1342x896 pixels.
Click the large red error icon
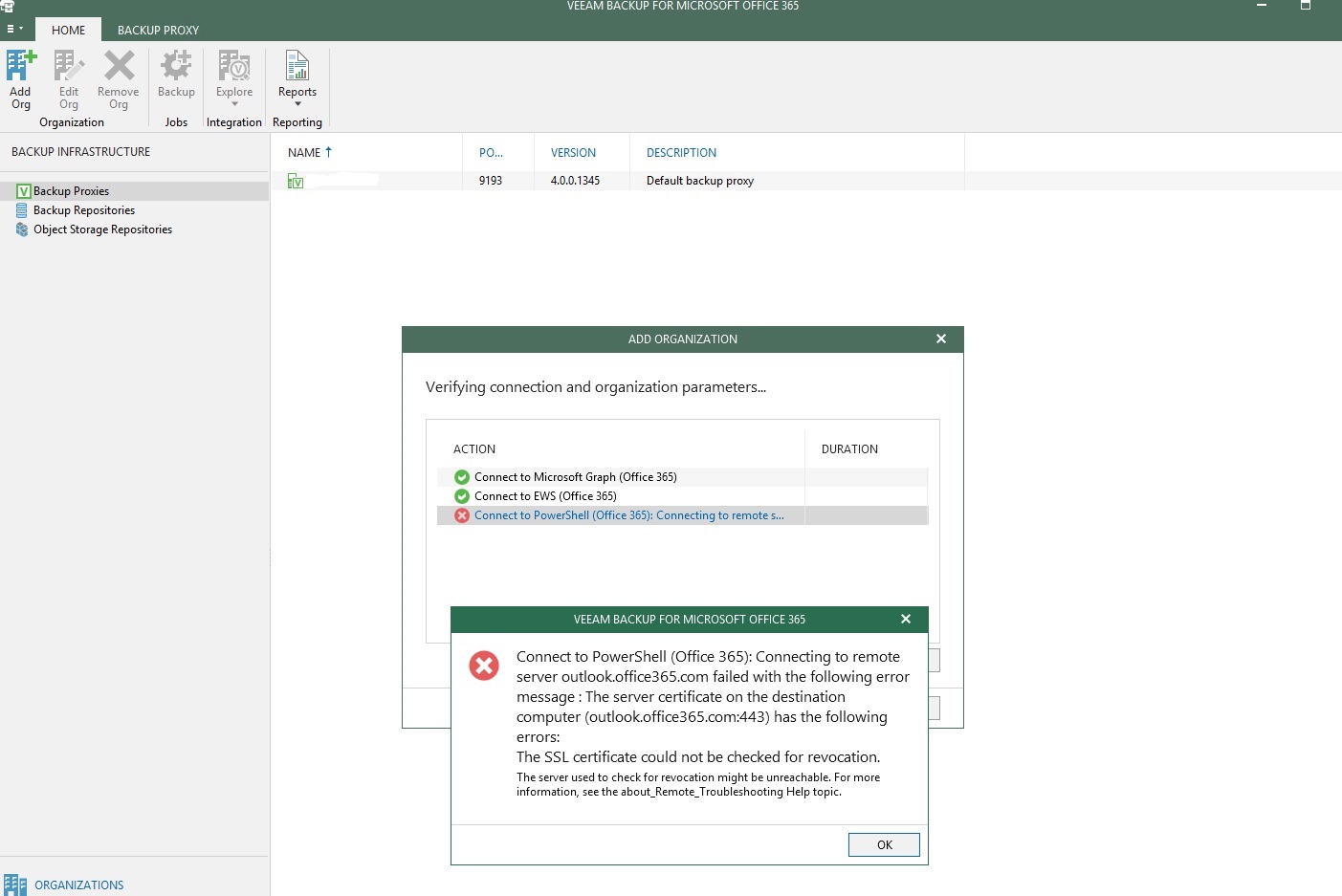(x=484, y=666)
